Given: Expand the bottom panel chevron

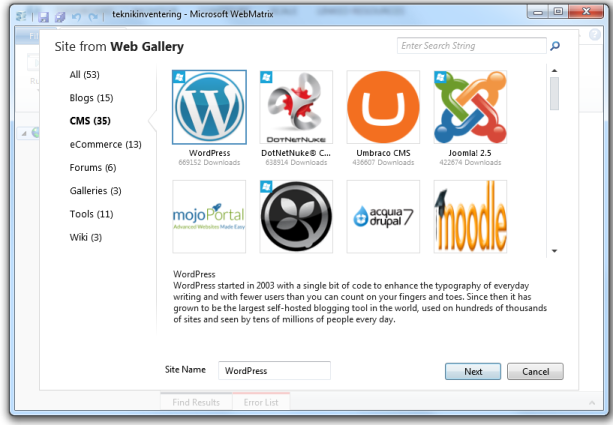Looking at the screenshot, I should pyautogui.click(x=592, y=402).
